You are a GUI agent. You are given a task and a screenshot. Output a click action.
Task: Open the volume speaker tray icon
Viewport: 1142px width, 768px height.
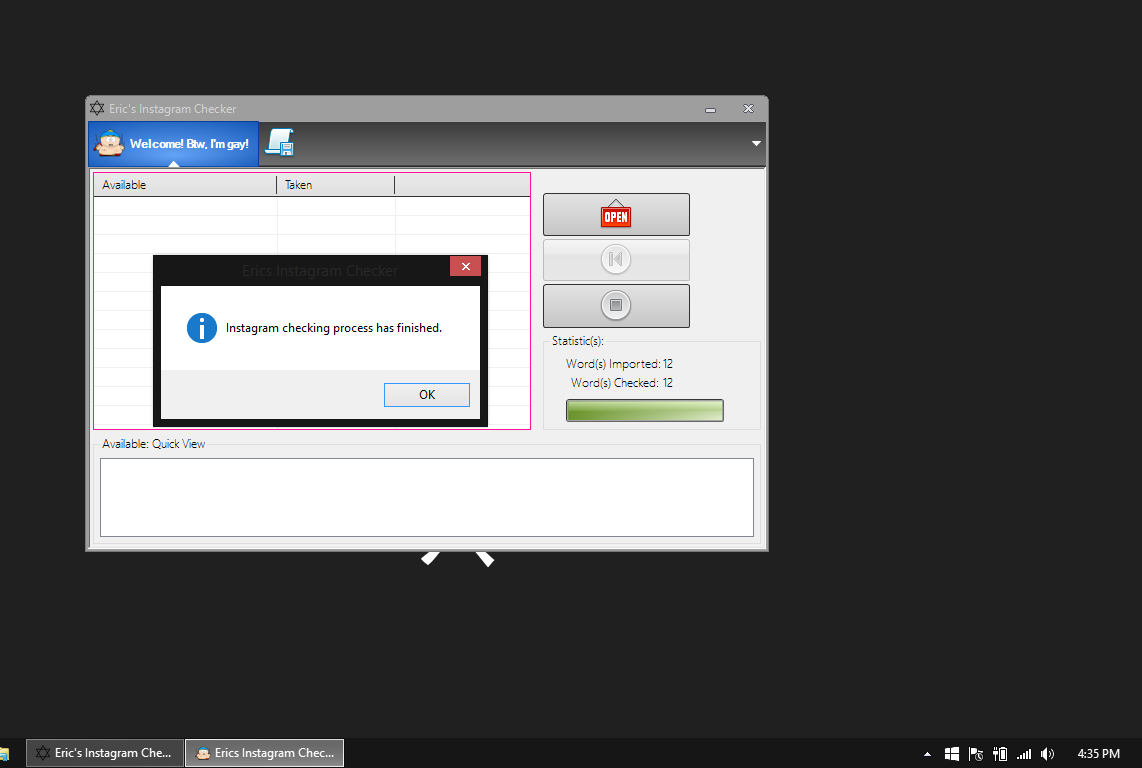tap(1047, 753)
